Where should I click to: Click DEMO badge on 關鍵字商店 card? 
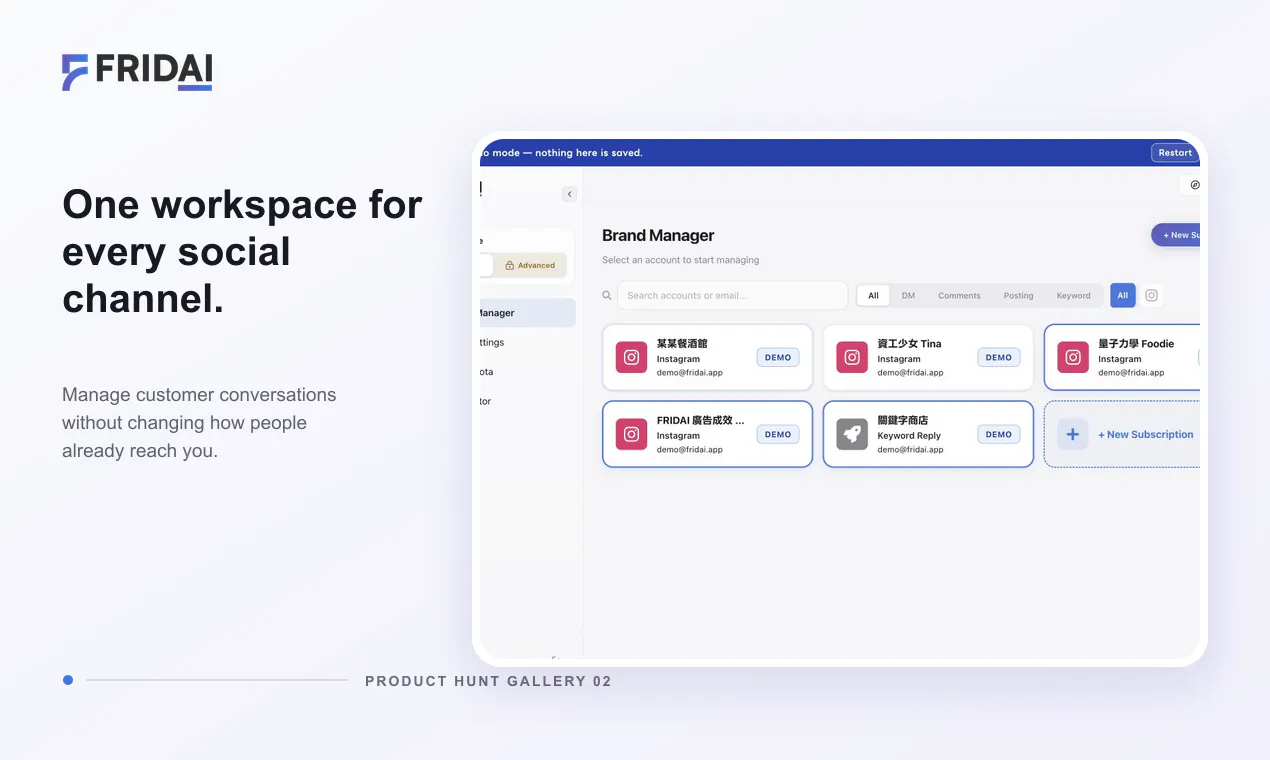[999, 434]
